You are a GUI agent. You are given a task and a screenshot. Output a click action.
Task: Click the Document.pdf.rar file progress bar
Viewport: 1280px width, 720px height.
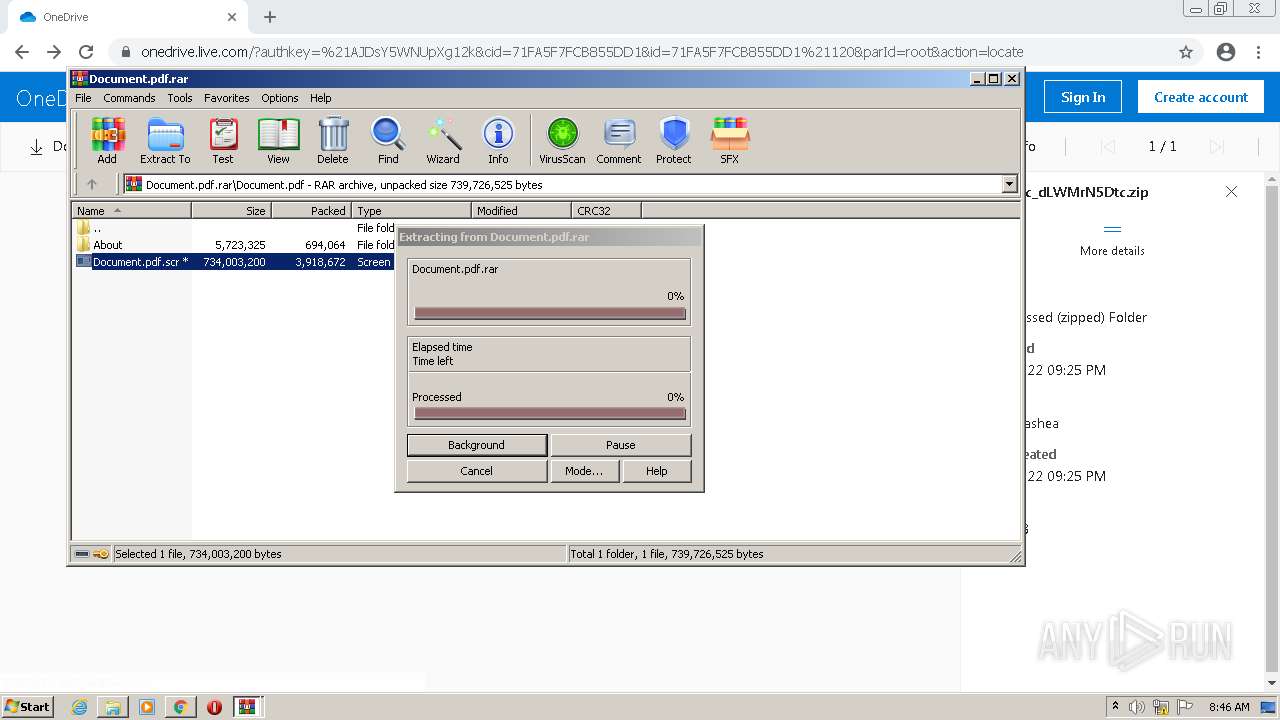pos(550,313)
